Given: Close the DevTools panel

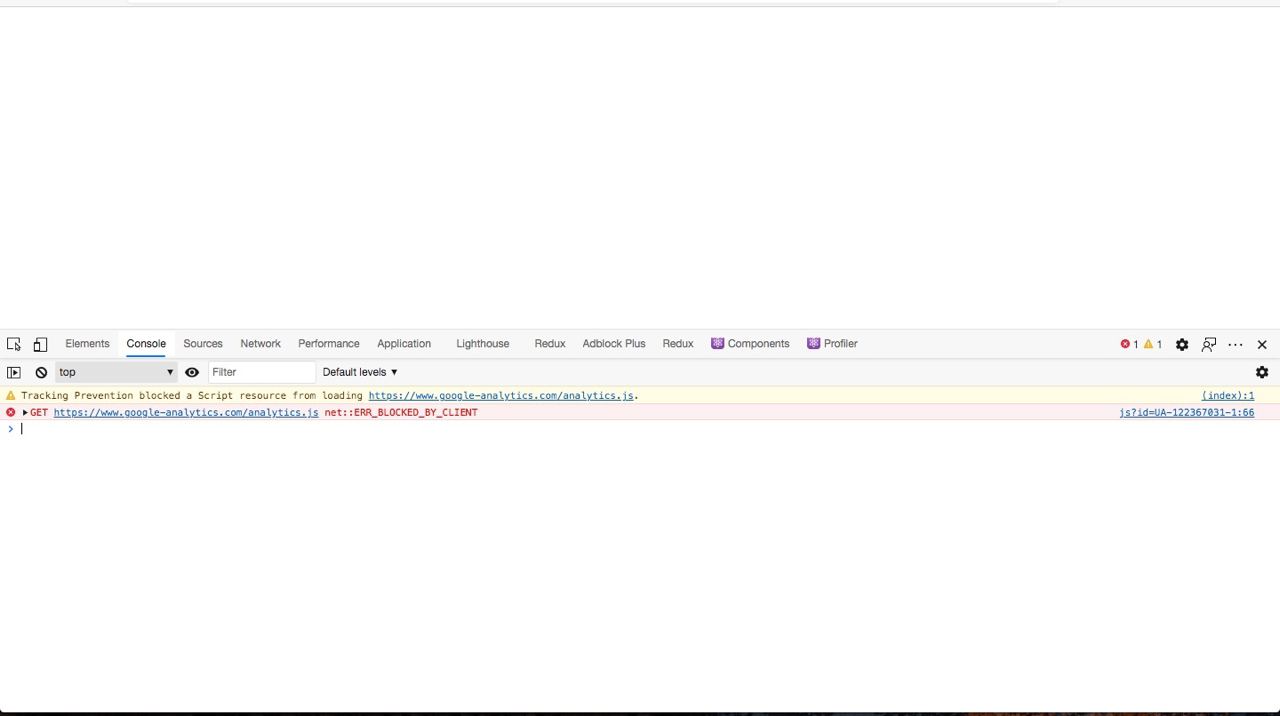Looking at the screenshot, I should 1262,344.
